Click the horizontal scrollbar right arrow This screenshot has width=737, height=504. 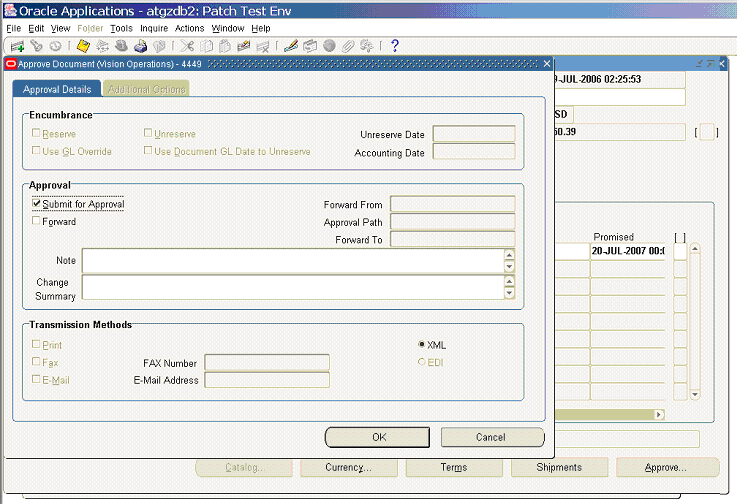659,414
